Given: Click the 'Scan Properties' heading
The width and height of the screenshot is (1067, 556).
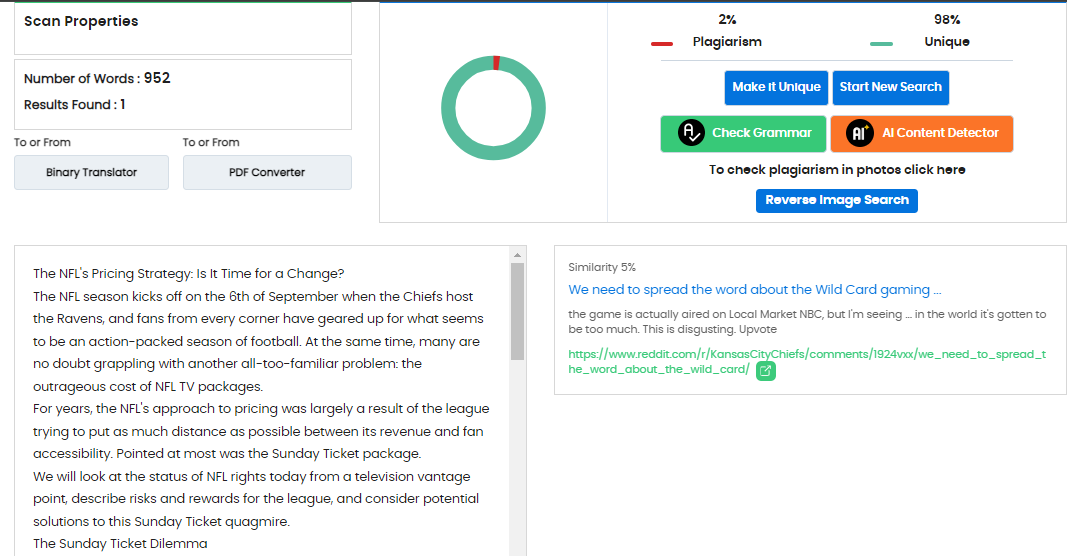Looking at the screenshot, I should tap(81, 21).
